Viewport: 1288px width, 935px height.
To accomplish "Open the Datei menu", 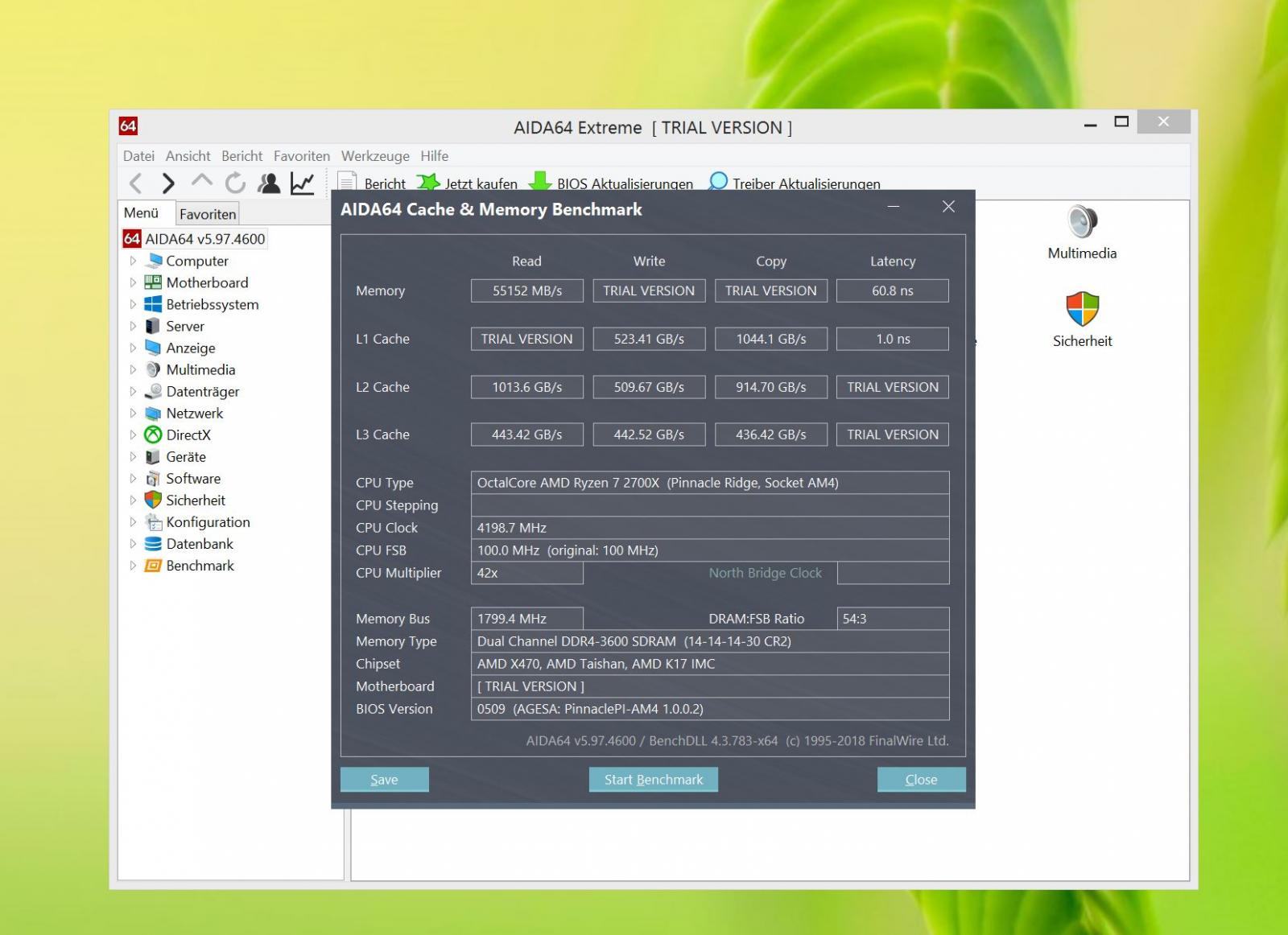I will tap(138, 156).
